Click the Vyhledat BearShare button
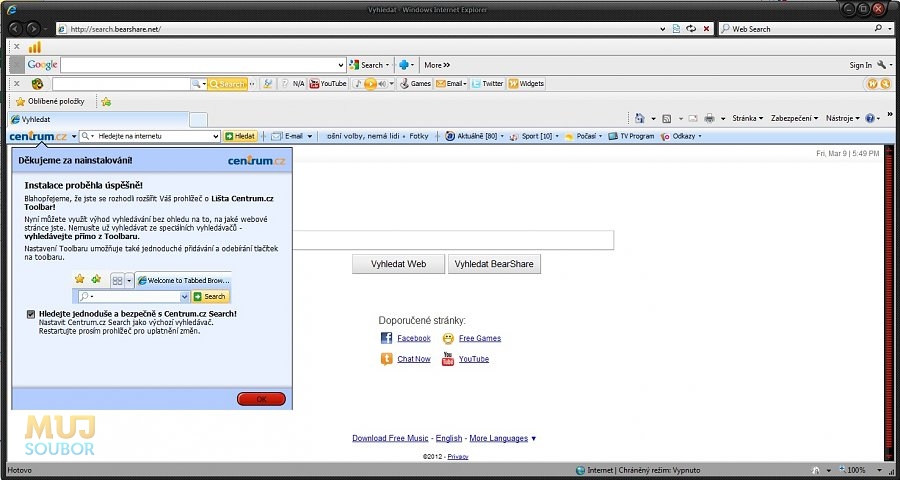 pyautogui.click(x=494, y=264)
